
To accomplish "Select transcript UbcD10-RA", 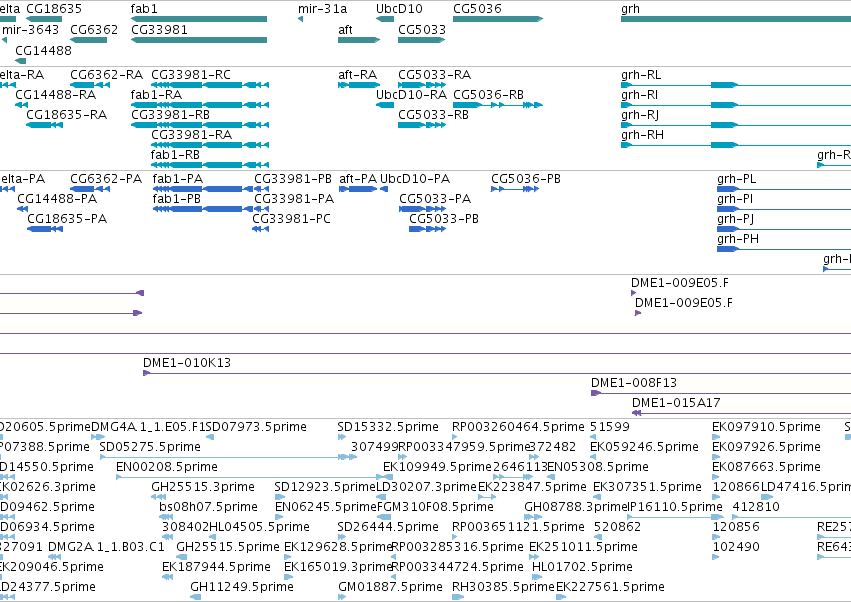I will (x=385, y=105).
